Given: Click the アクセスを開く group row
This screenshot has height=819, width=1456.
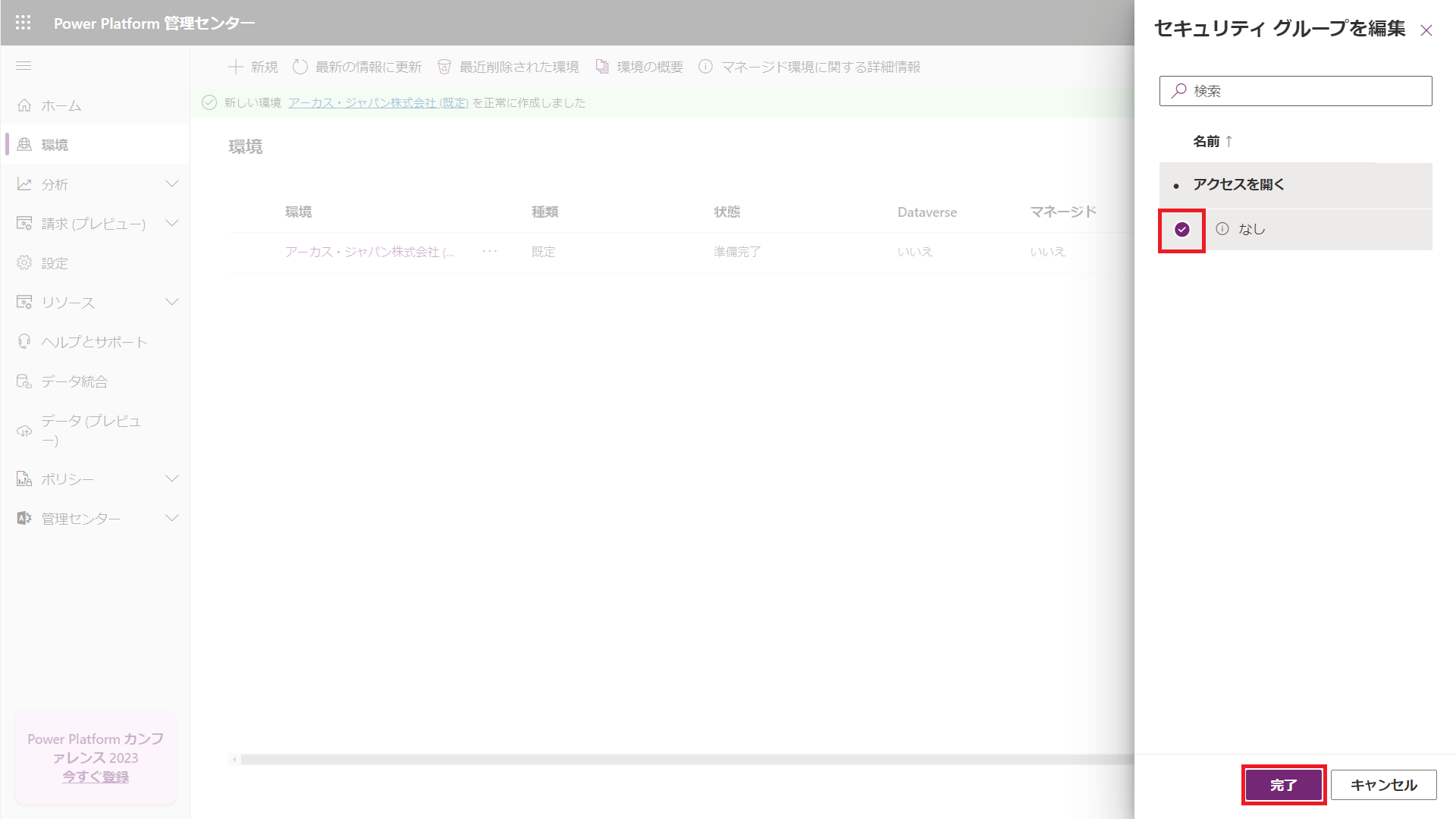Looking at the screenshot, I should pos(1296,185).
